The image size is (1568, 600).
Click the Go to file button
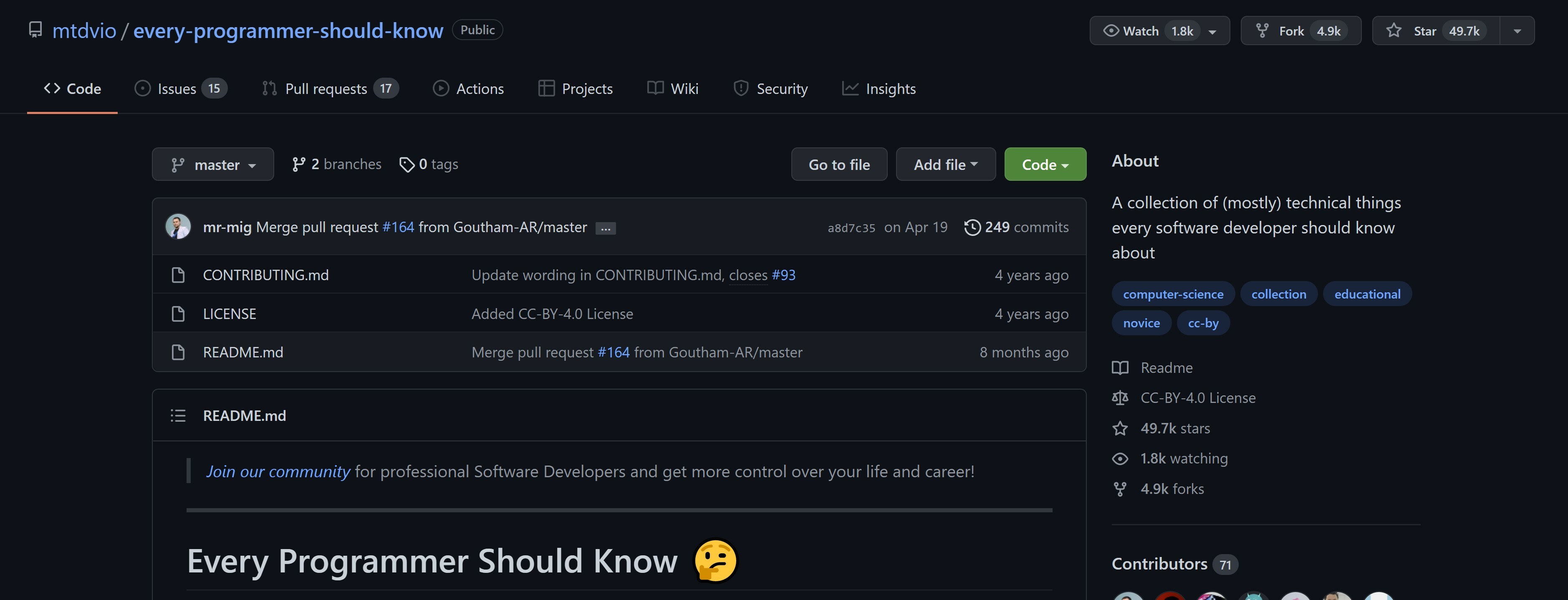[x=839, y=165]
